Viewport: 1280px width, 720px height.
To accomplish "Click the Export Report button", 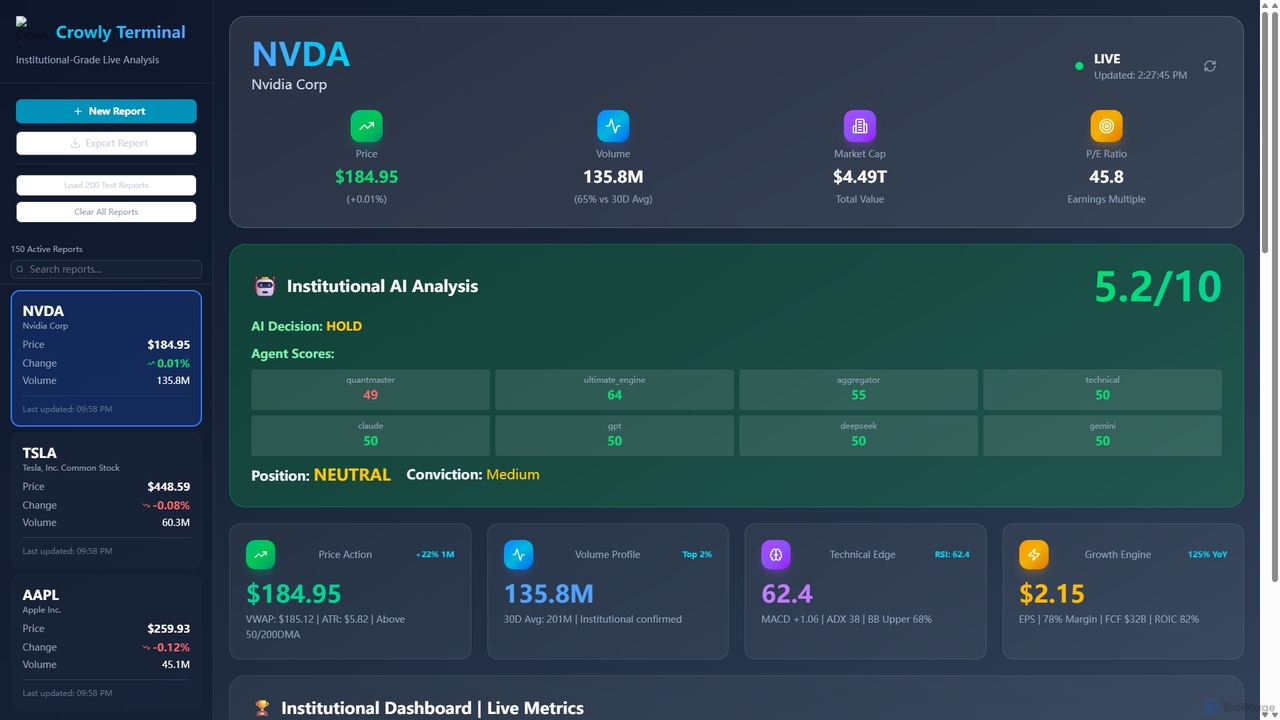I will [106, 143].
